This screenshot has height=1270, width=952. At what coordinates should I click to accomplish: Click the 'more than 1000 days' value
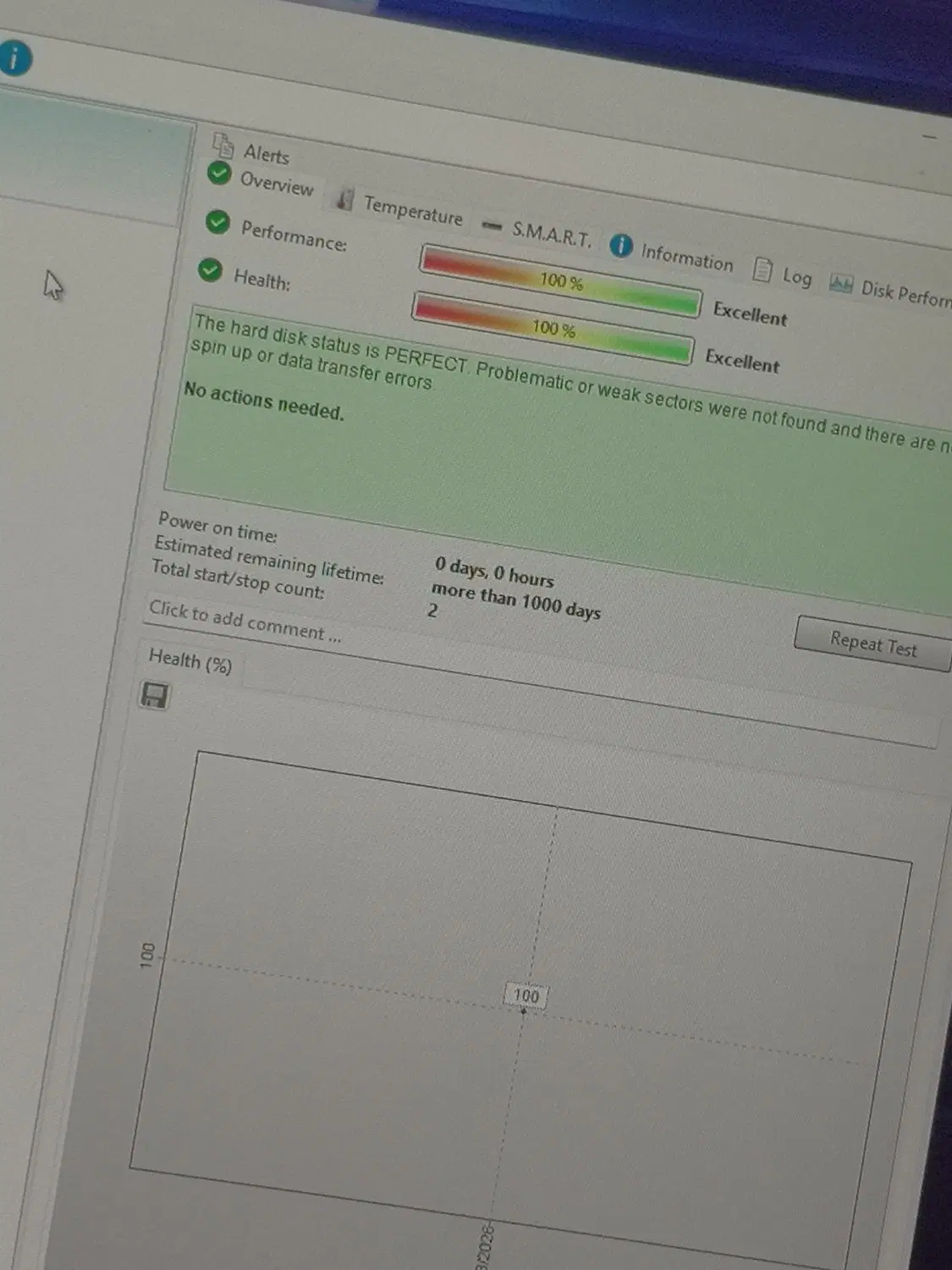click(516, 600)
